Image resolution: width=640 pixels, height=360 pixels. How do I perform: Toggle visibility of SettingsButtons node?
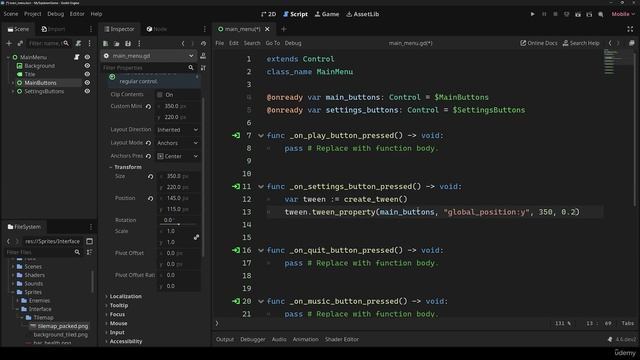pyautogui.click(x=87, y=91)
